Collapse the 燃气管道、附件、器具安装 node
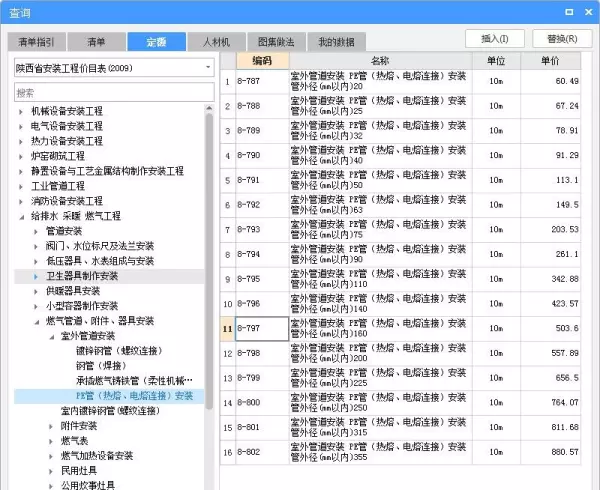Viewport: 600px width, 490px height. 36,322
